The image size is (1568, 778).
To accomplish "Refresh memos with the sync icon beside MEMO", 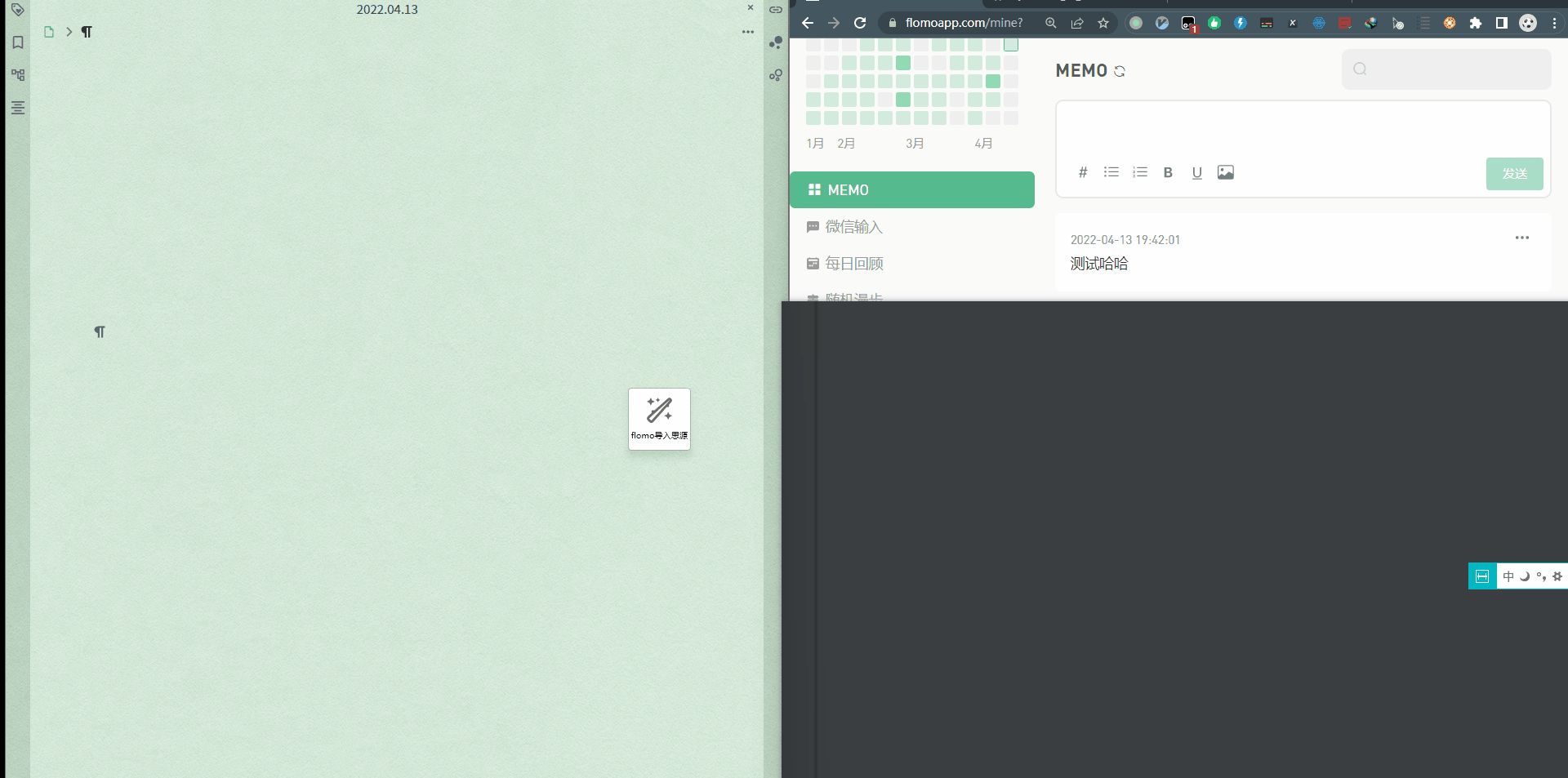I will (1120, 71).
